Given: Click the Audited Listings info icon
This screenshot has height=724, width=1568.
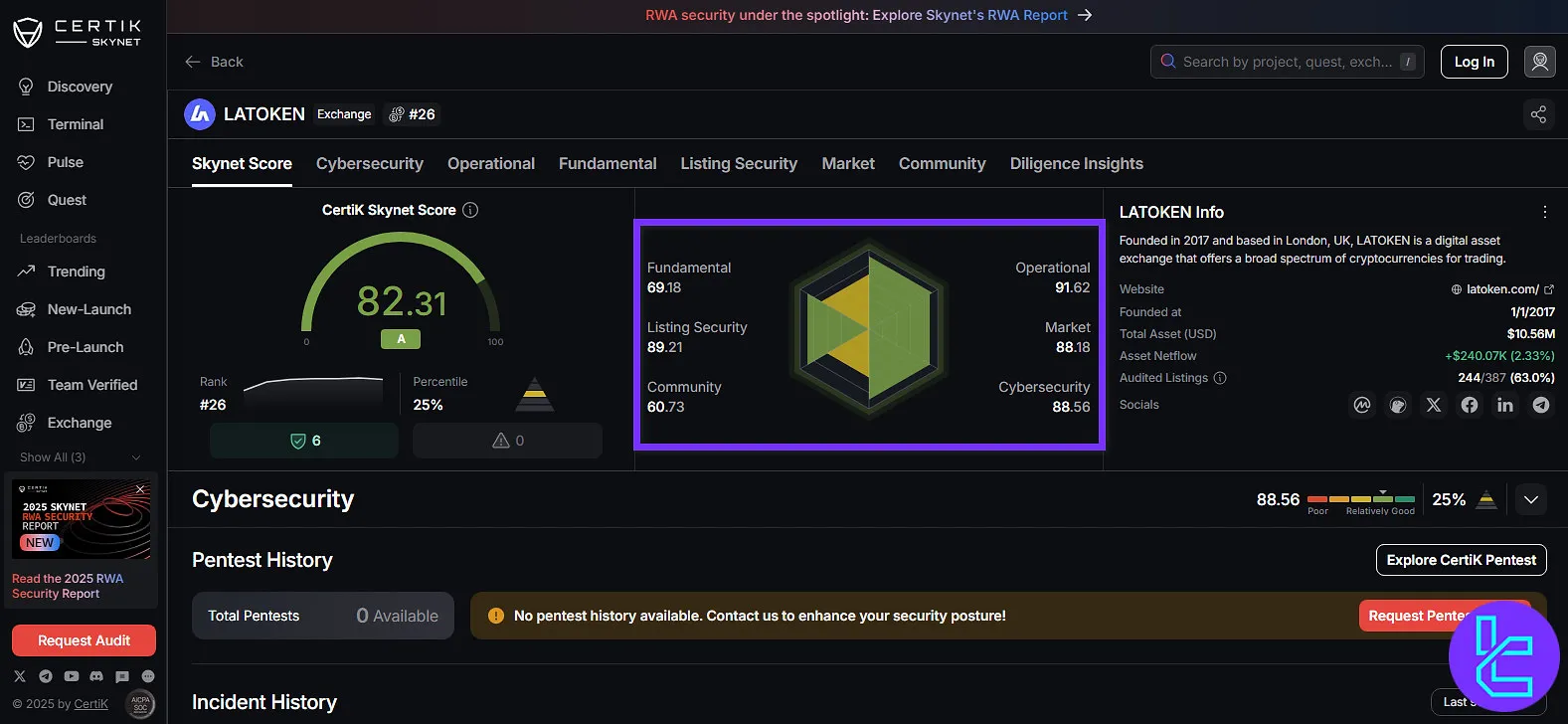Looking at the screenshot, I should pyautogui.click(x=1220, y=378).
